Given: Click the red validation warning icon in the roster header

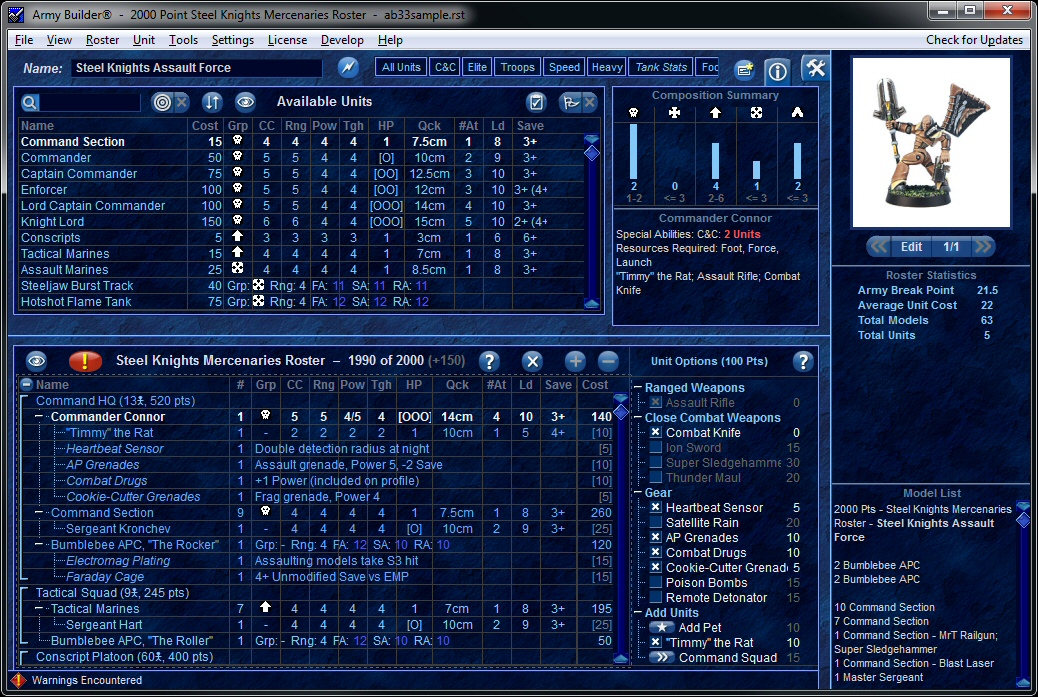Looking at the screenshot, I should click(85, 361).
